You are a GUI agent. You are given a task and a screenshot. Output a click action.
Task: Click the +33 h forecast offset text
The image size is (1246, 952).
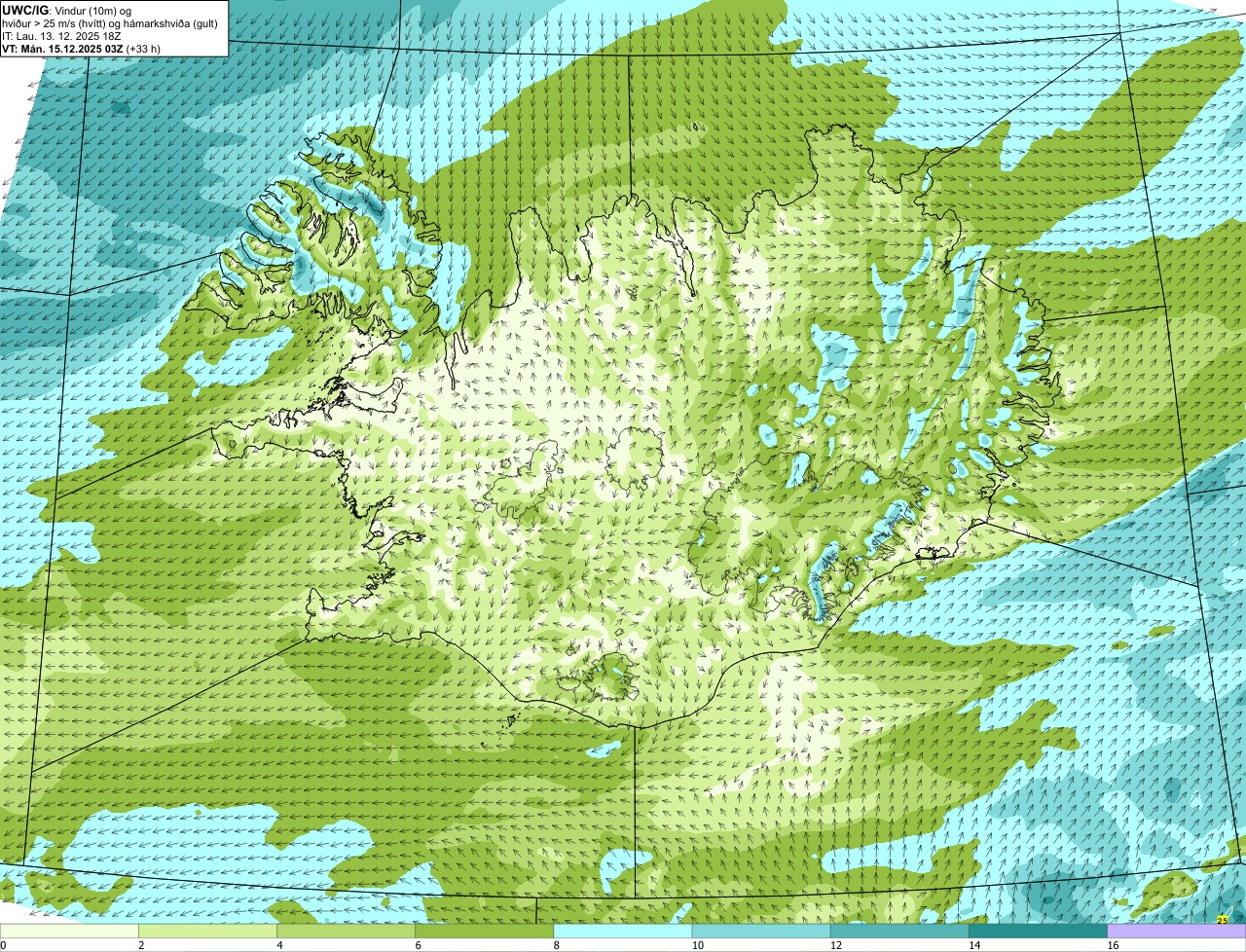click(143, 49)
